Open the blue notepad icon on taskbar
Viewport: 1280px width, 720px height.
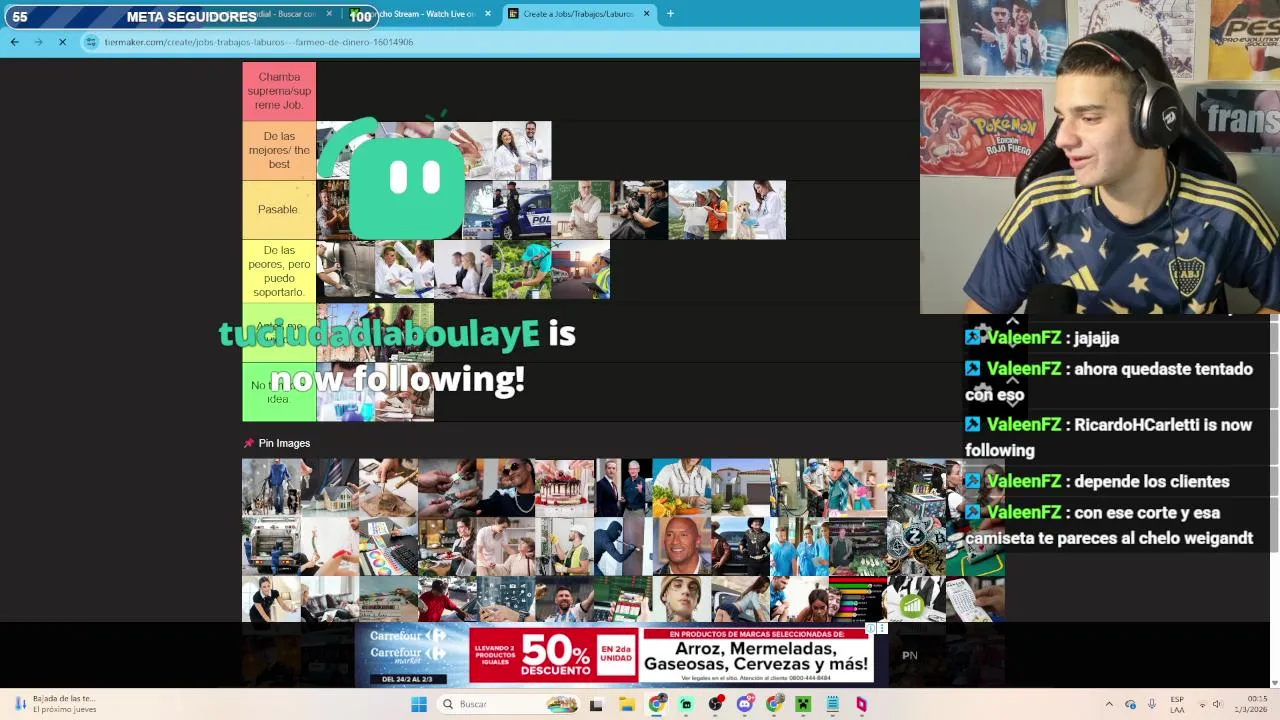pyautogui.click(x=832, y=704)
